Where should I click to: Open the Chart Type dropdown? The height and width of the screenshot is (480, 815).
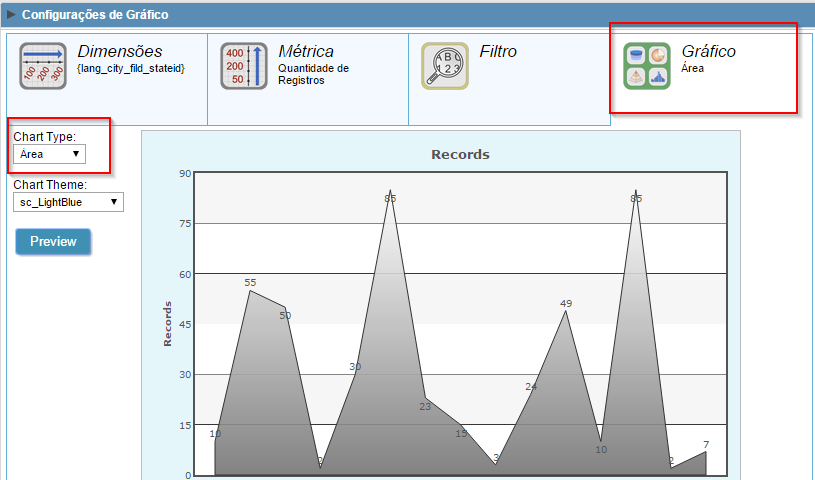coord(49,154)
